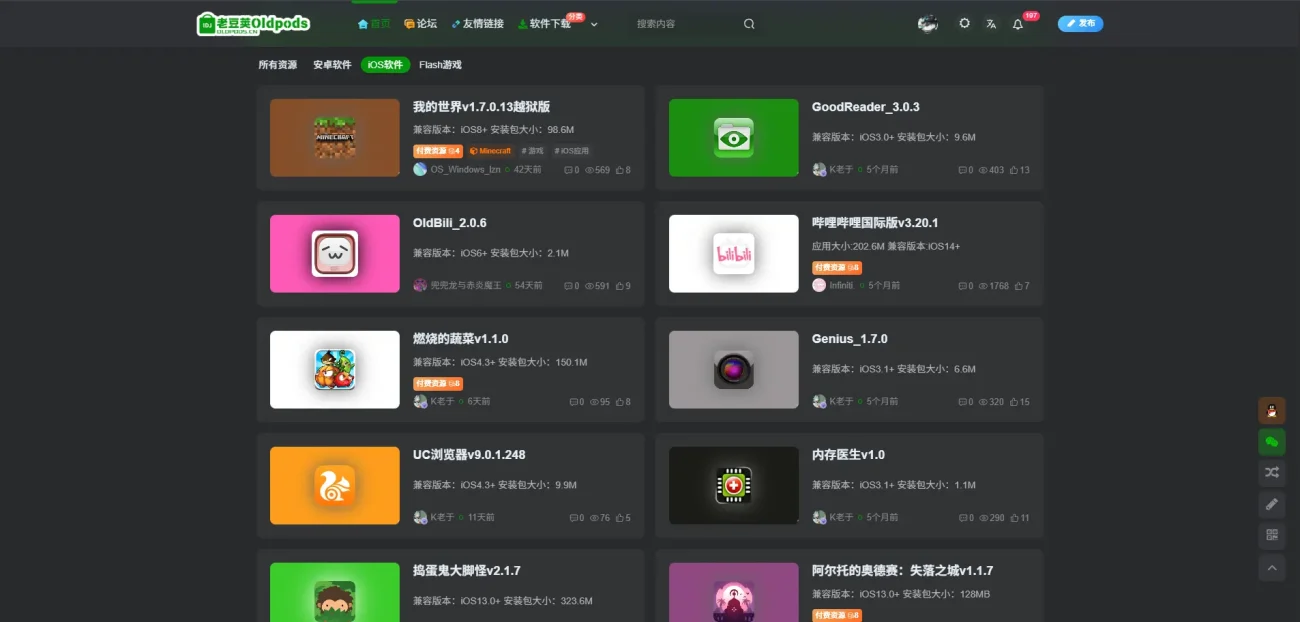This screenshot has height=622, width=1300.
Task: Click the Minecraft tag on 我的世界
Action: point(490,151)
